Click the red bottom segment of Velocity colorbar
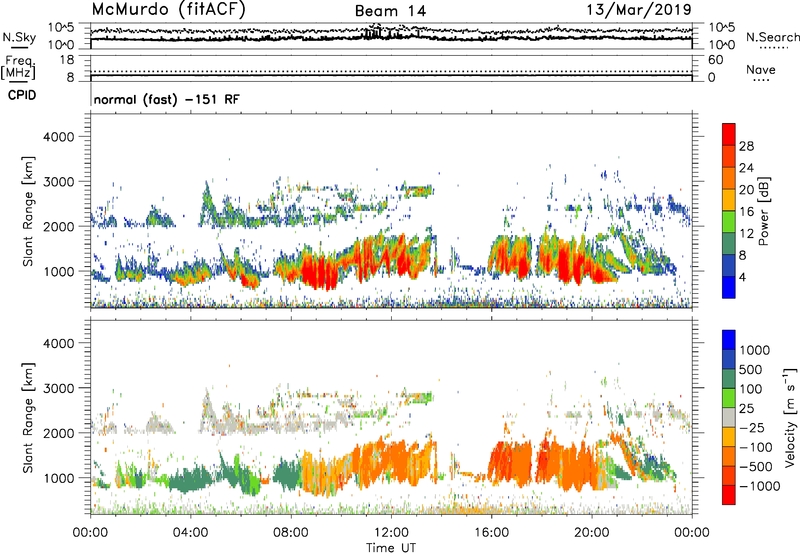 pos(729,495)
